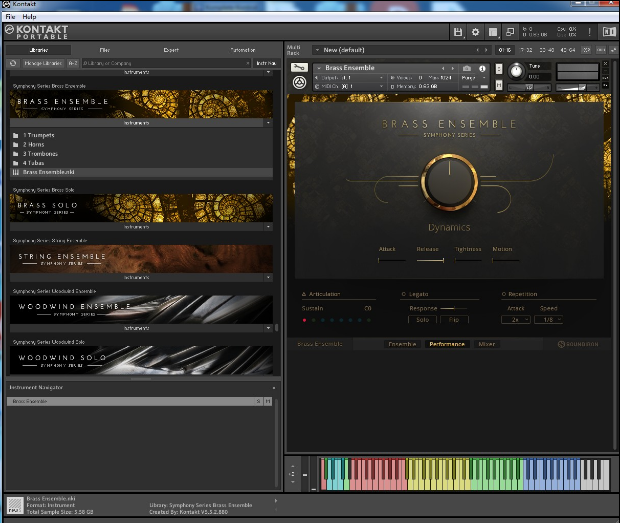Screen dimensions: 620x523
Task: Select previous instrument arrow beside Brass Ensemble
Action: [x=443, y=68]
